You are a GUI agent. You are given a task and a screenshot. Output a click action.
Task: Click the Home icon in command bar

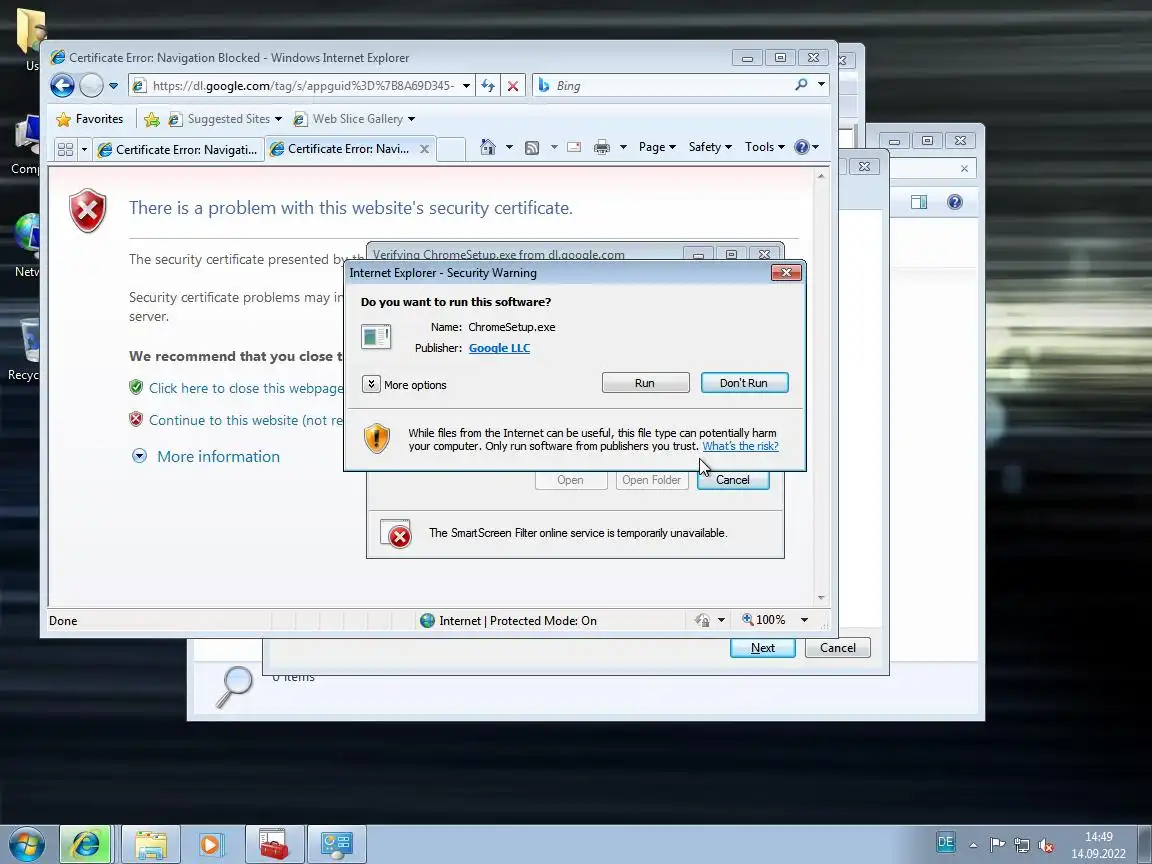tap(488, 147)
